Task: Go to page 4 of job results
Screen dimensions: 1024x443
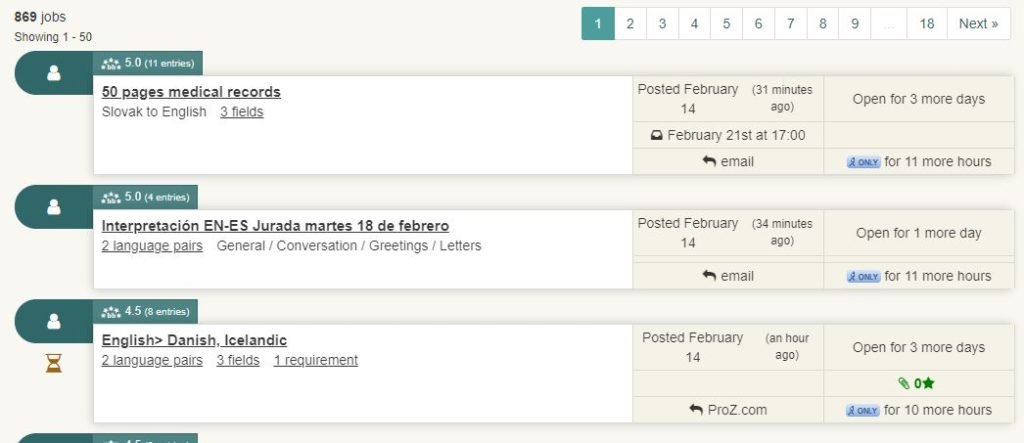Action: (694, 24)
